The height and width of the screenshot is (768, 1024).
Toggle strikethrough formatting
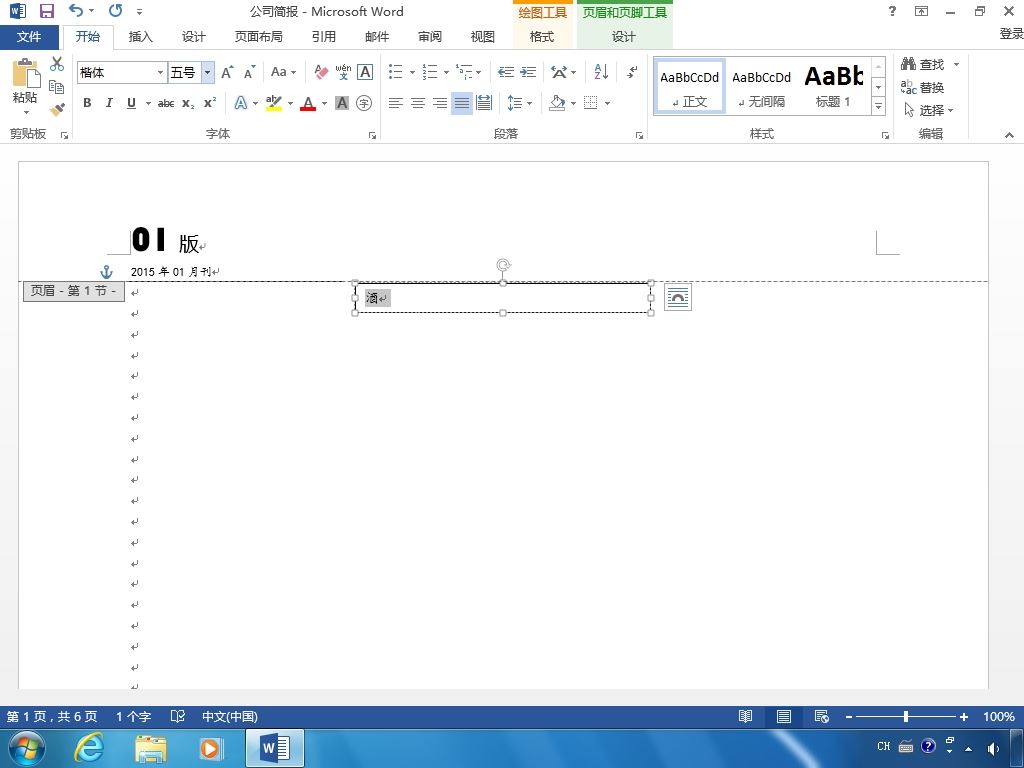166,103
